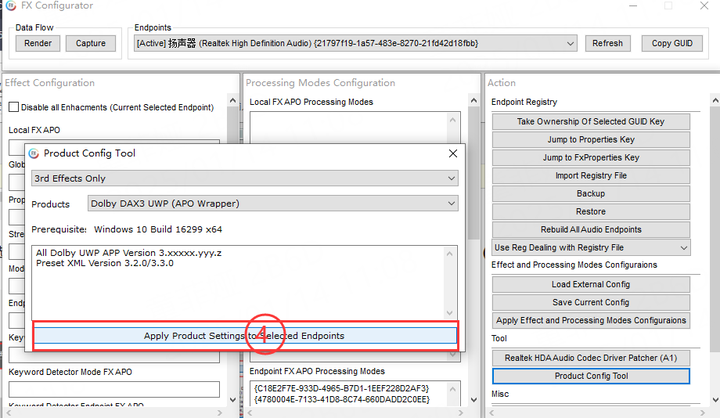
Task: Click the Capture data flow button
Action: (x=90, y=43)
